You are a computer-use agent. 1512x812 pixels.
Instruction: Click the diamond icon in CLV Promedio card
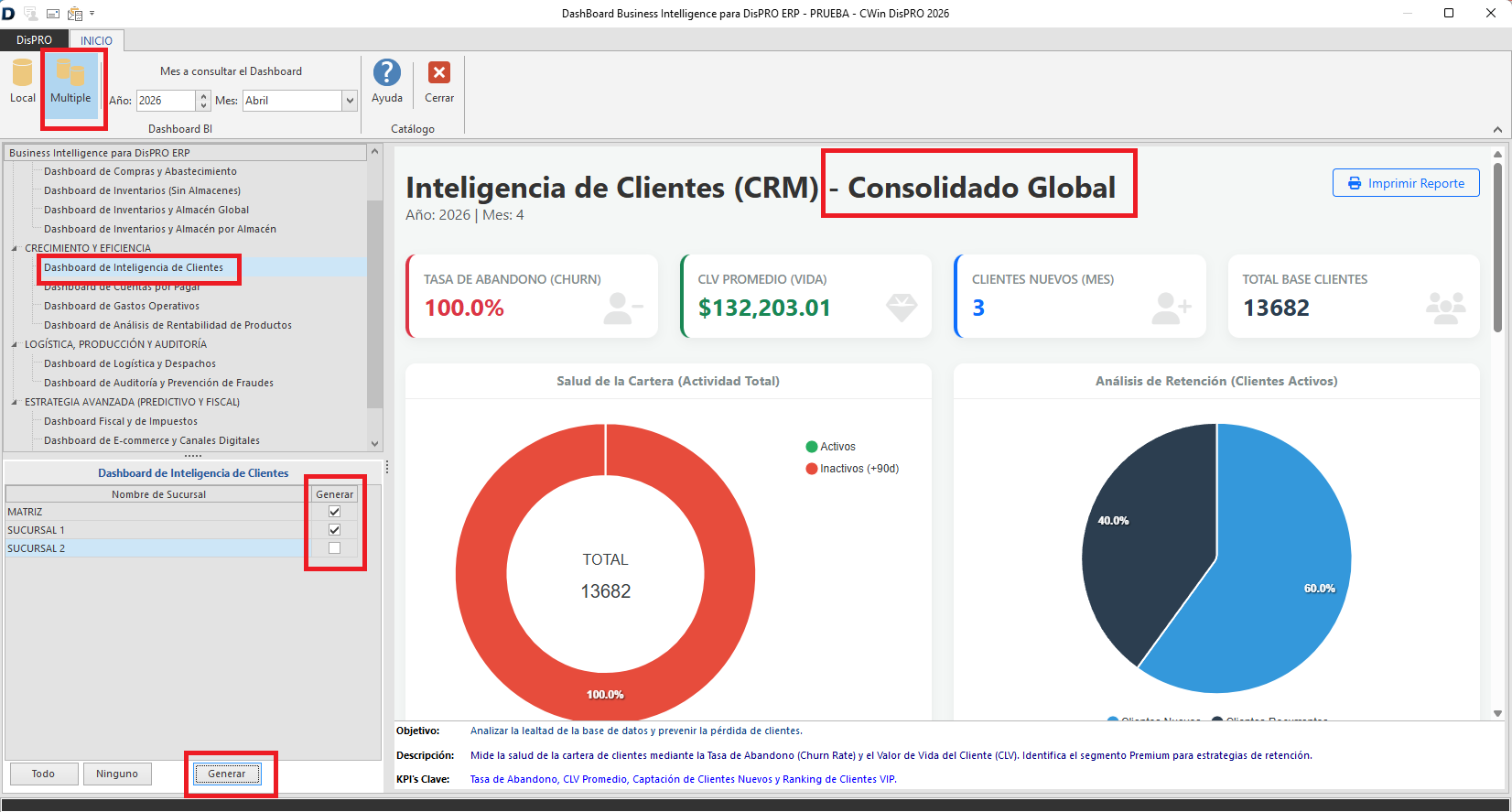tap(902, 308)
